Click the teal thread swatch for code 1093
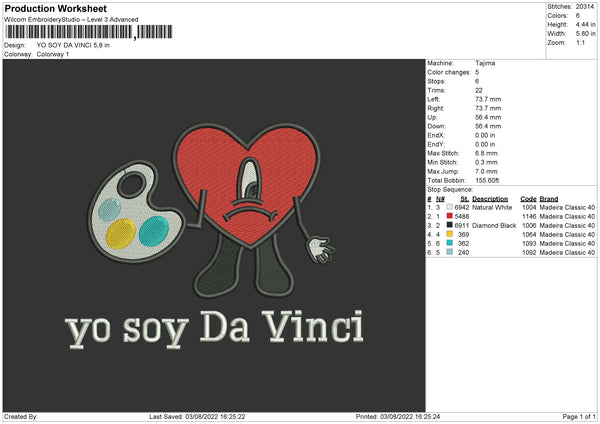The image size is (600, 424). point(449,243)
